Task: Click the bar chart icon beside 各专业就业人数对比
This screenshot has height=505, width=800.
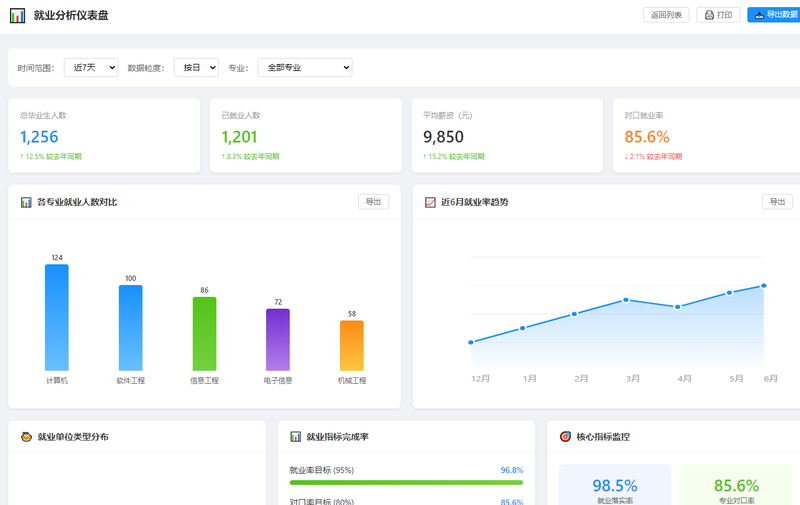Action: pyautogui.click(x=26, y=203)
